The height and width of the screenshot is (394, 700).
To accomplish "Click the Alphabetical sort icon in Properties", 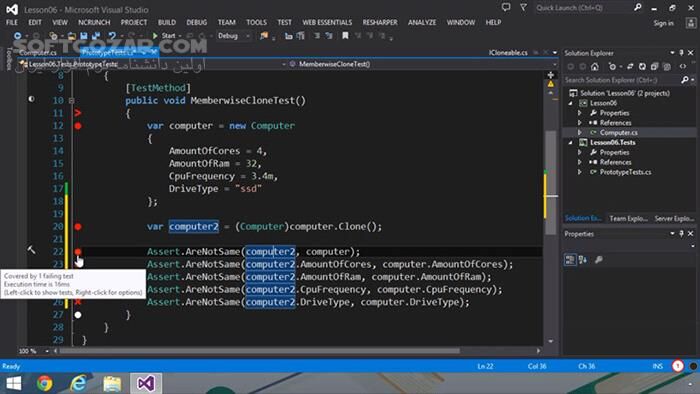I will click(x=583, y=260).
